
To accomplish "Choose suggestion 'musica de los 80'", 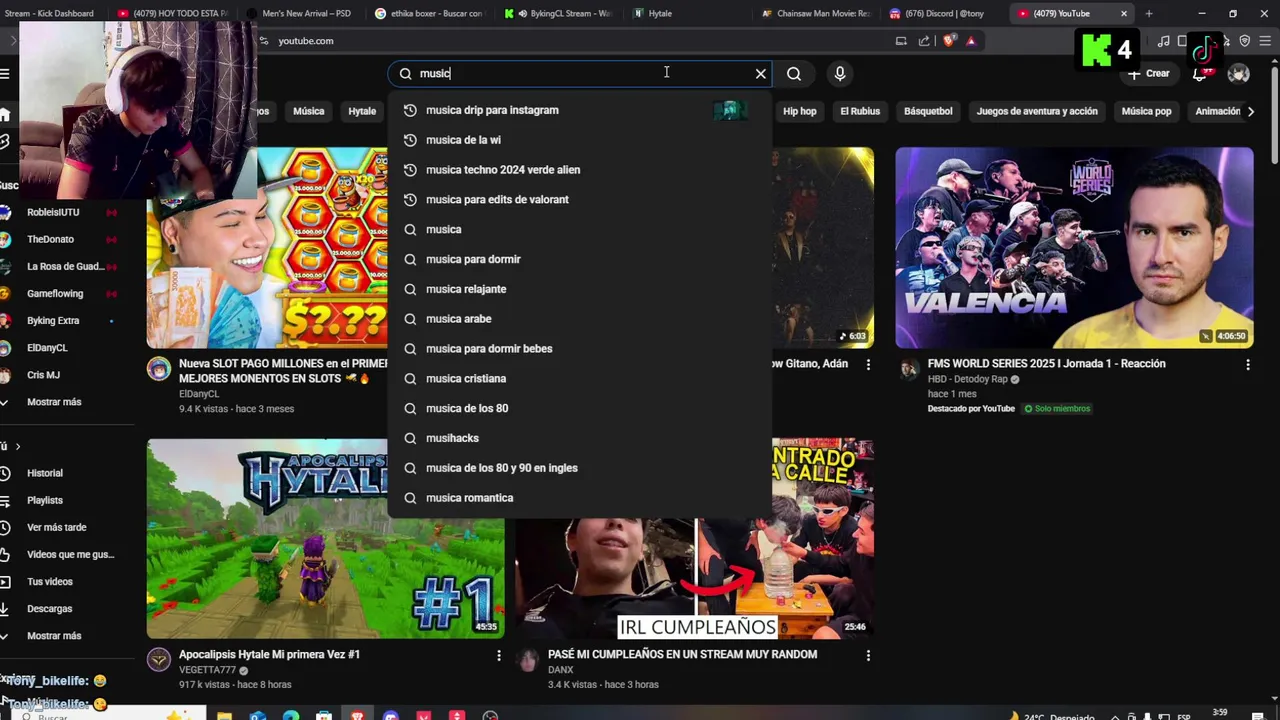I will tap(580, 408).
